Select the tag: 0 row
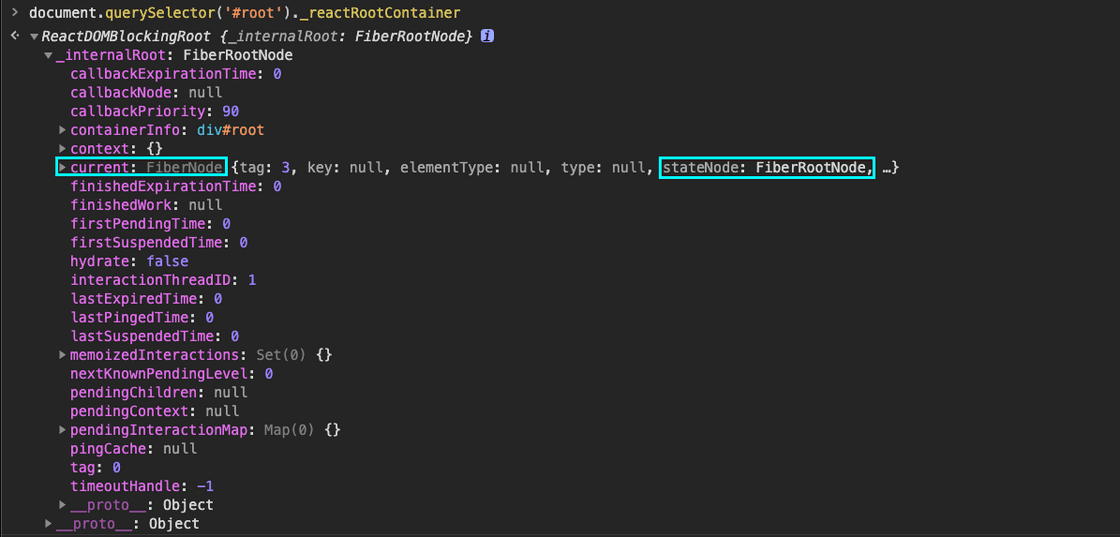Screen dimensions: 1120x537 pyautogui.click(x=95, y=468)
